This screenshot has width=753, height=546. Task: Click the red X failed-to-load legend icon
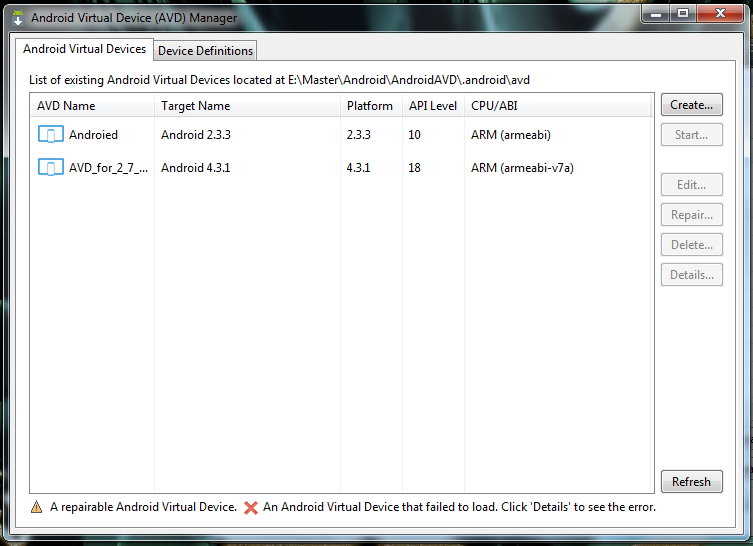click(x=251, y=508)
